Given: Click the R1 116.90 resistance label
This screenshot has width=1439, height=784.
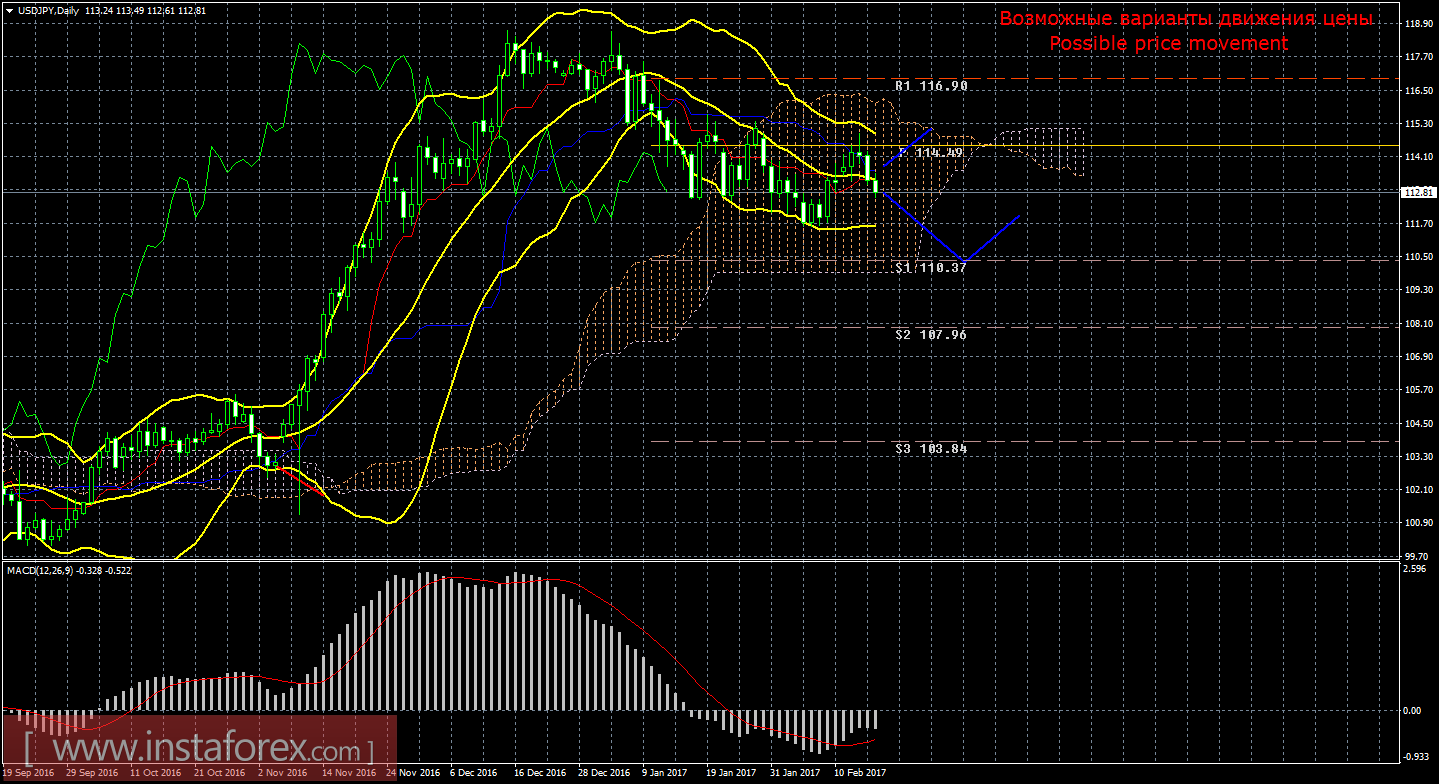Looking at the screenshot, I should tap(931, 87).
